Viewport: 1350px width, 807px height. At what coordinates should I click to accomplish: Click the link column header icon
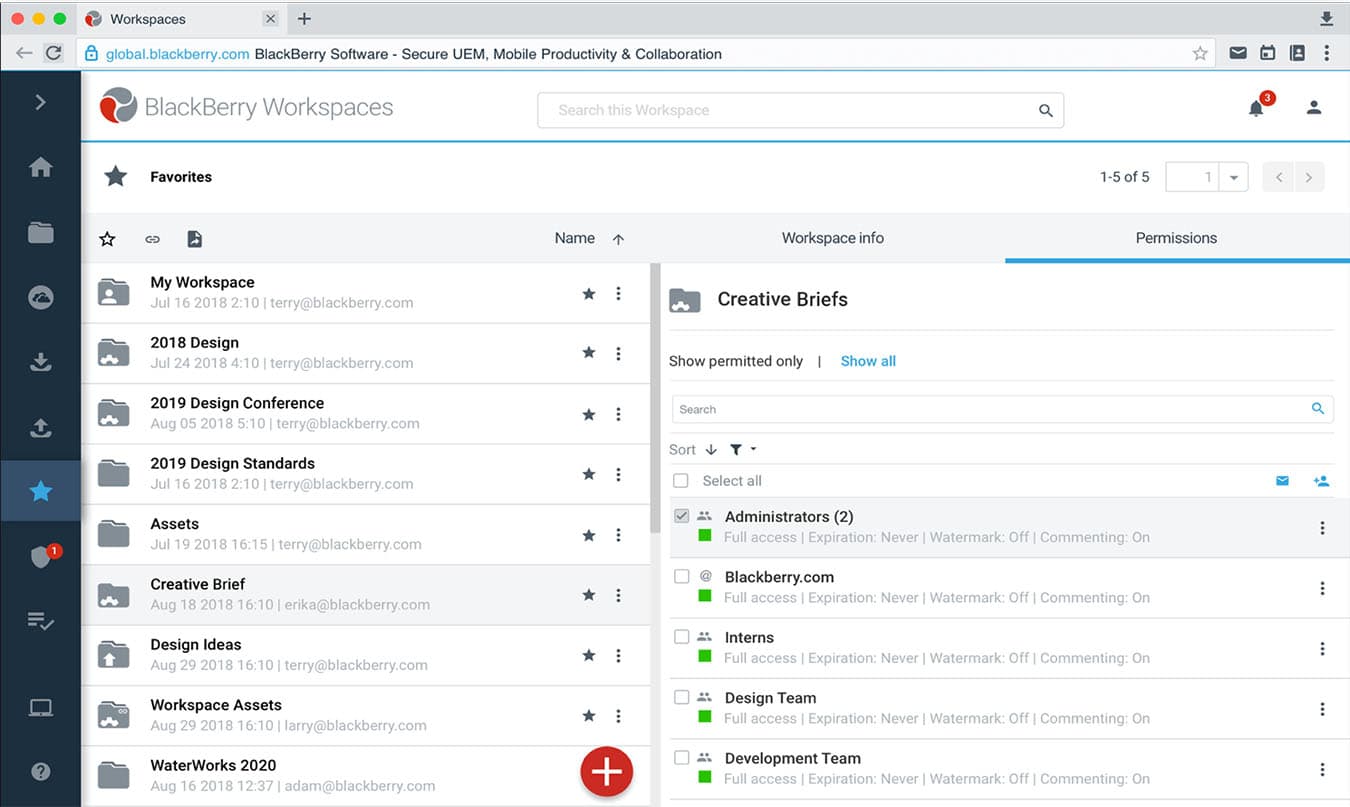click(152, 239)
